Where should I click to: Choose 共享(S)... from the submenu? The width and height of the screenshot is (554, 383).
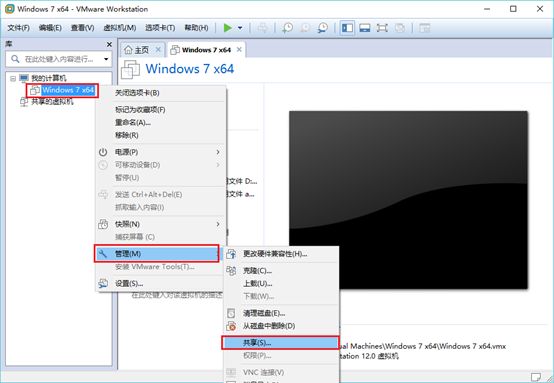281,343
